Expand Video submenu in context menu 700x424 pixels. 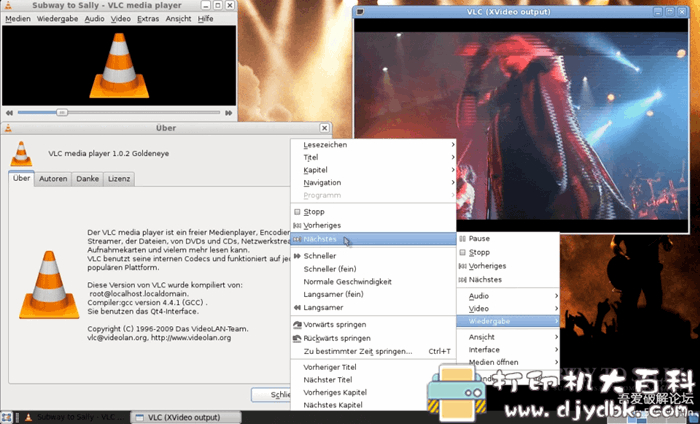pos(508,308)
